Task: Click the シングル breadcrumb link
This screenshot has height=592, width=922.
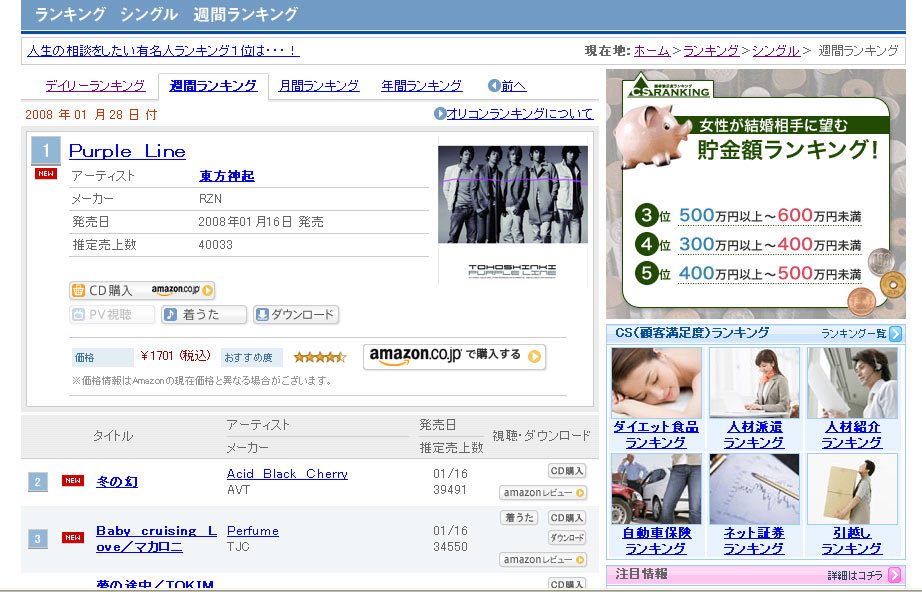Action: click(776, 51)
